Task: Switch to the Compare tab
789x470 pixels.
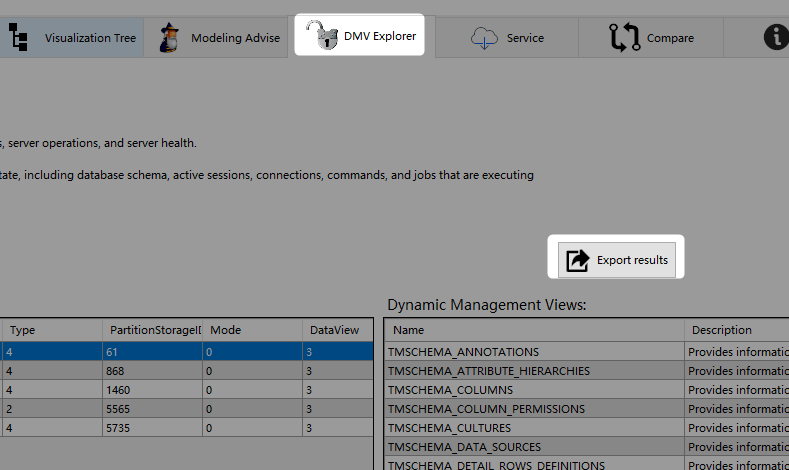Action: 670,38
